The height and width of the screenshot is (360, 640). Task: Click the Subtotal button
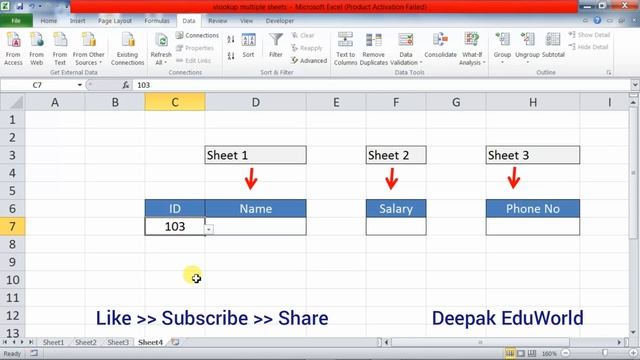pyautogui.click(x=553, y=46)
